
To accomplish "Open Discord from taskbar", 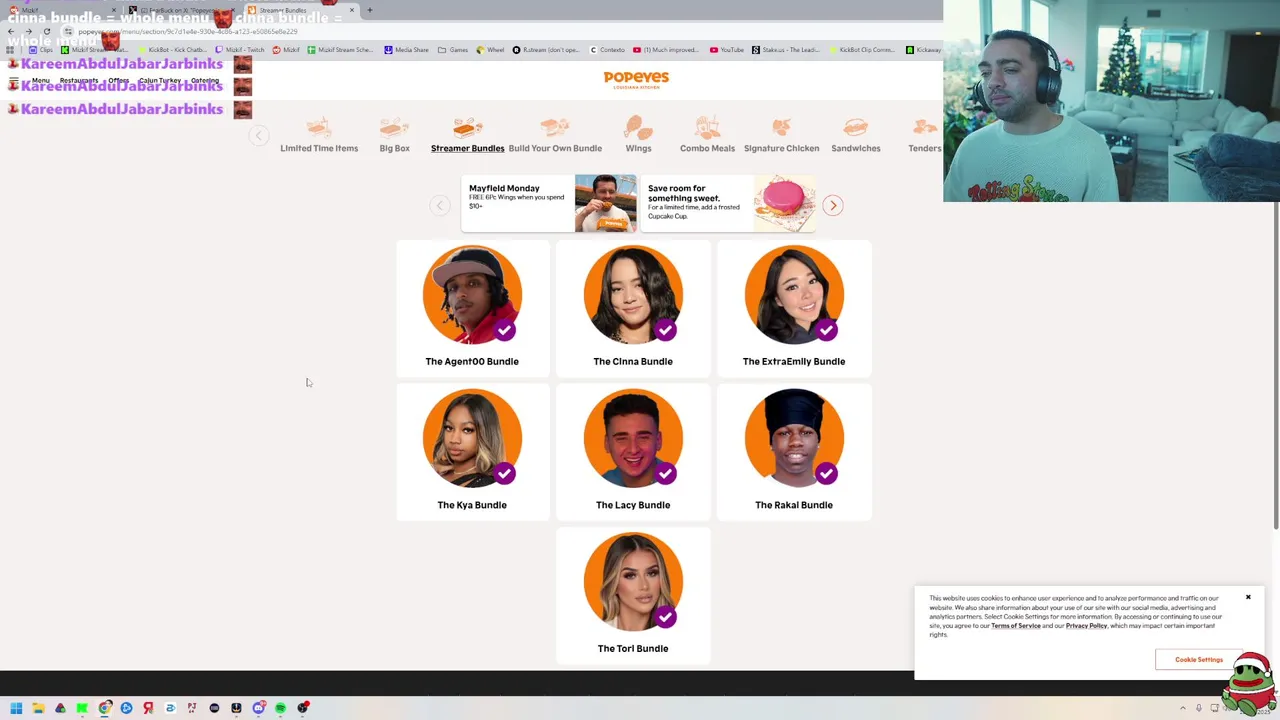I will point(258,708).
